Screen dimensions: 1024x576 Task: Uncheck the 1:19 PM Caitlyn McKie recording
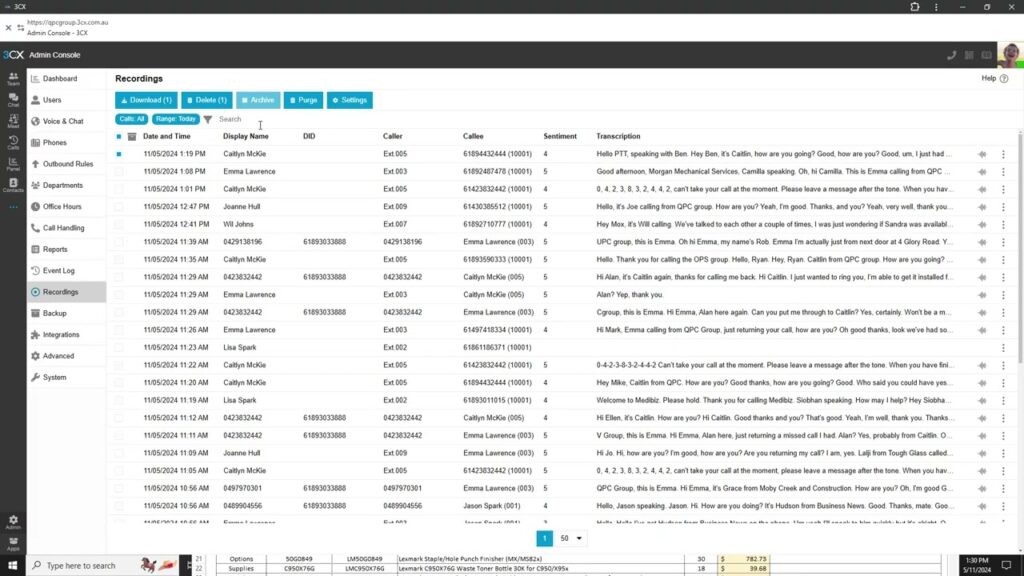[119, 154]
